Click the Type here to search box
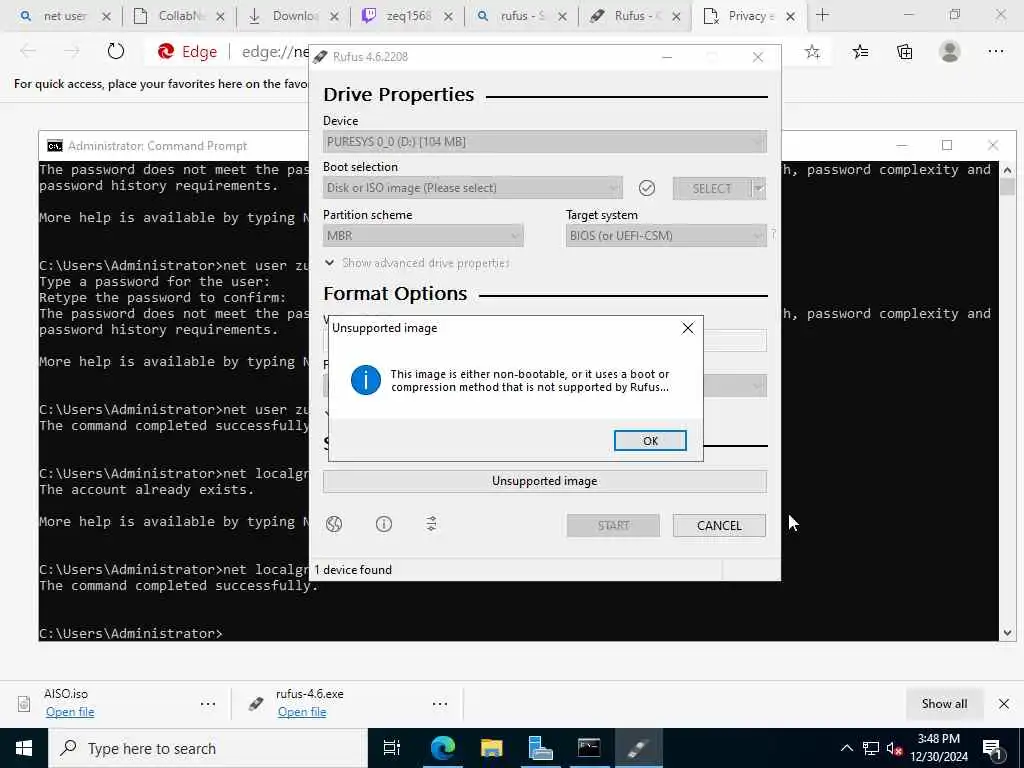This screenshot has height=768, width=1024. 208,748
